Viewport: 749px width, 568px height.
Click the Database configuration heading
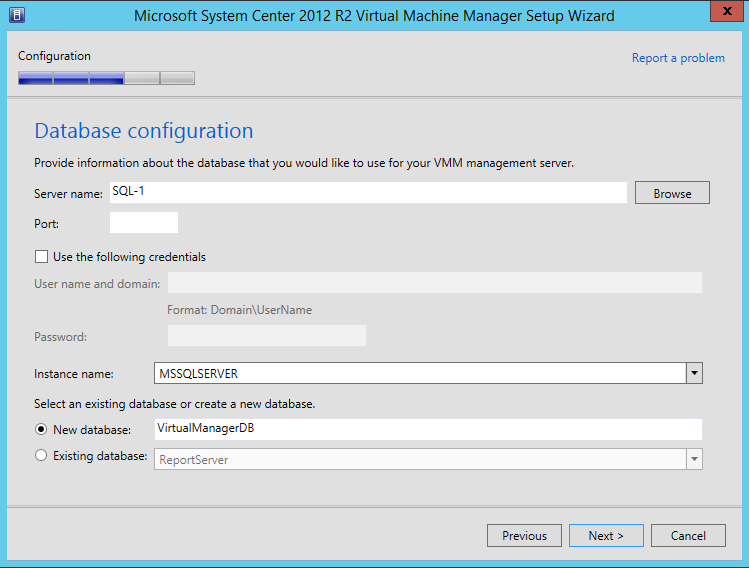(144, 131)
